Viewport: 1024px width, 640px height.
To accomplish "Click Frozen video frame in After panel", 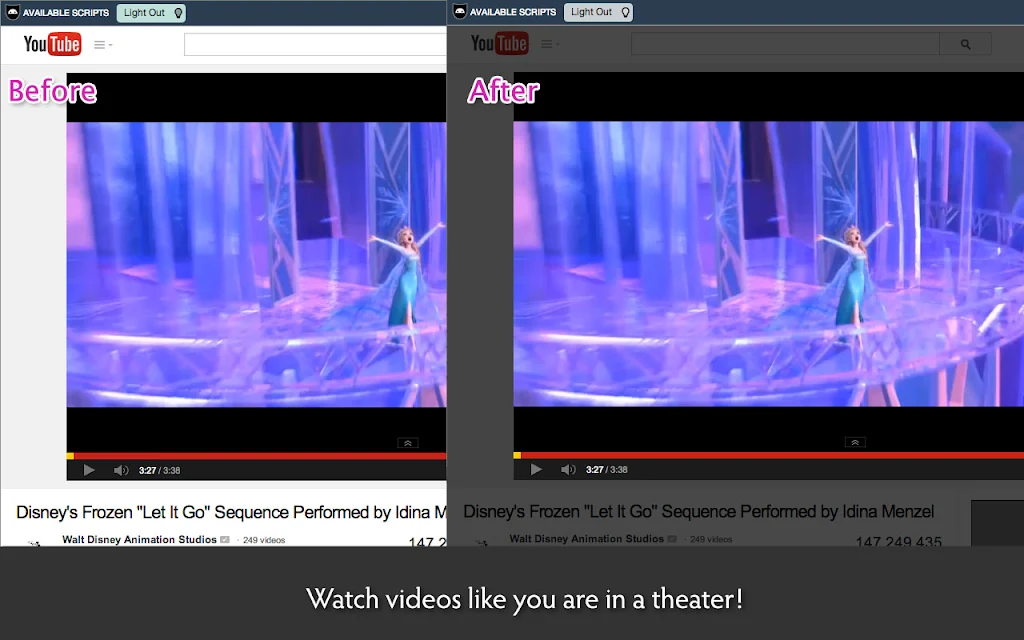I will click(769, 264).
